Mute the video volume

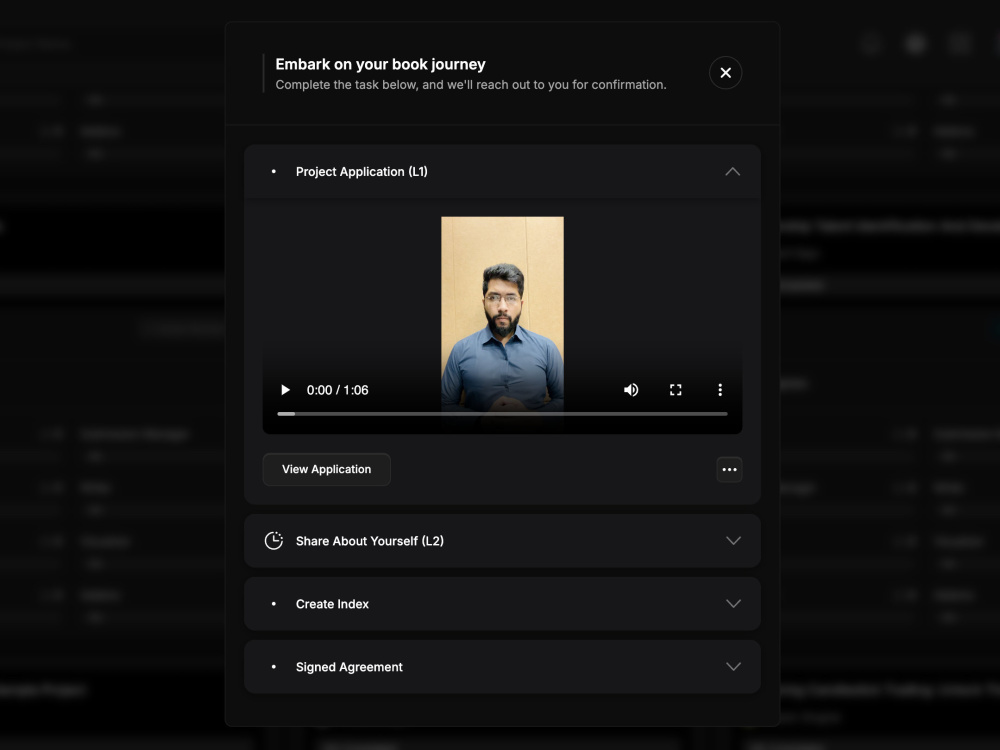[x=631, y=390]
